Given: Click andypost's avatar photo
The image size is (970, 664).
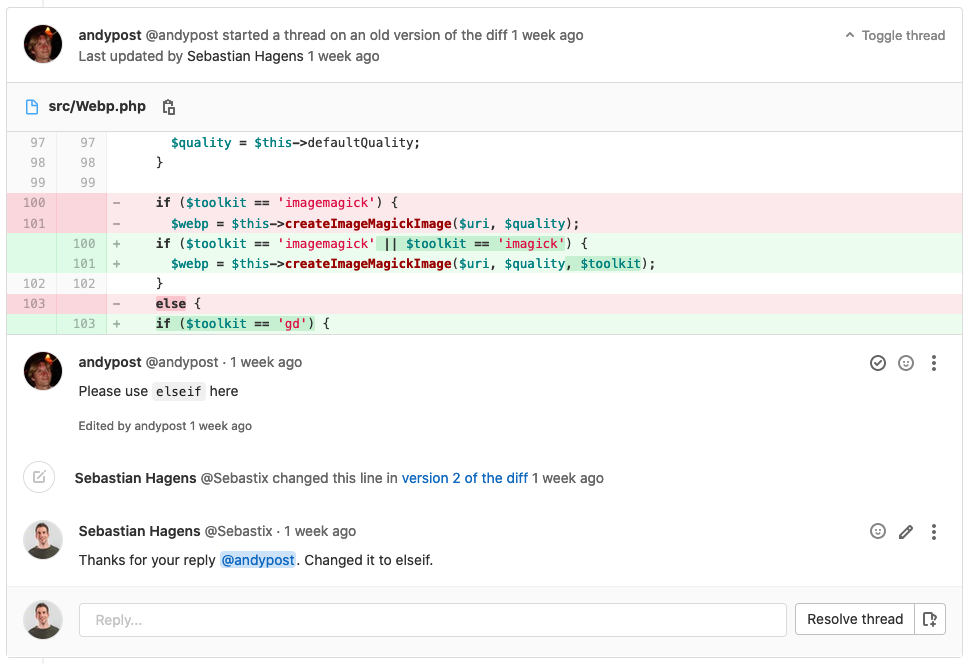Looking at the screenshot, I should (x=42, y=44).
